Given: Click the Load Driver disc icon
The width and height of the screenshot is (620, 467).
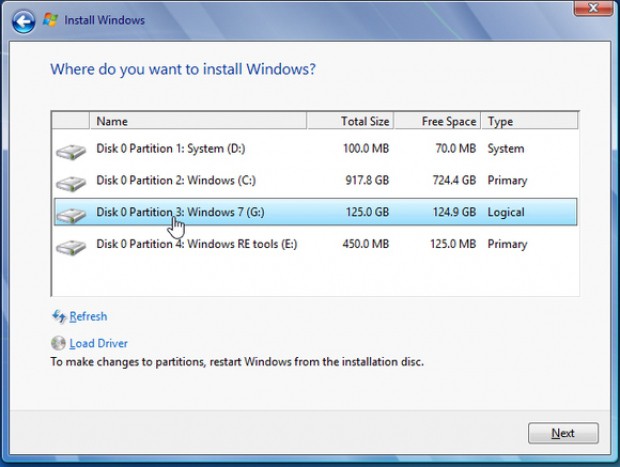Looking at the screenshot, I should coord(58,343).
